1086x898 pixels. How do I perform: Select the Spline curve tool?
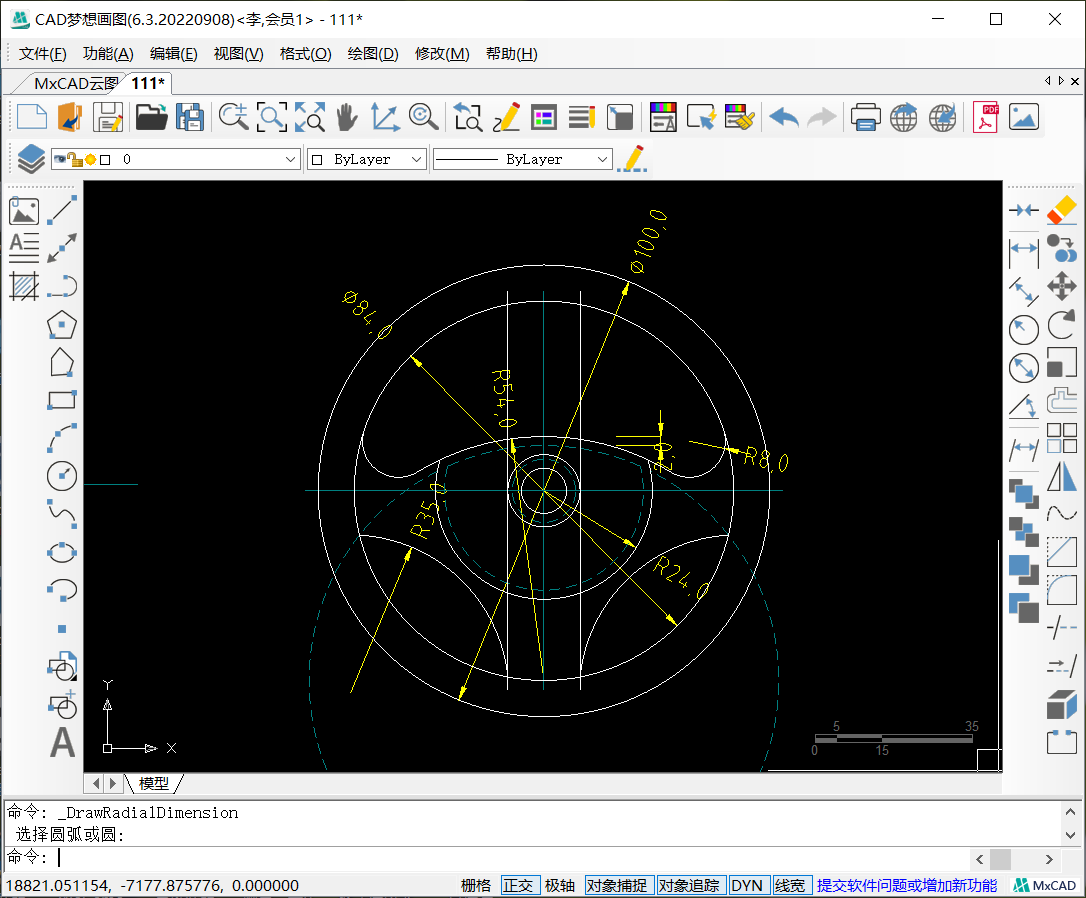tap(62, 514)
